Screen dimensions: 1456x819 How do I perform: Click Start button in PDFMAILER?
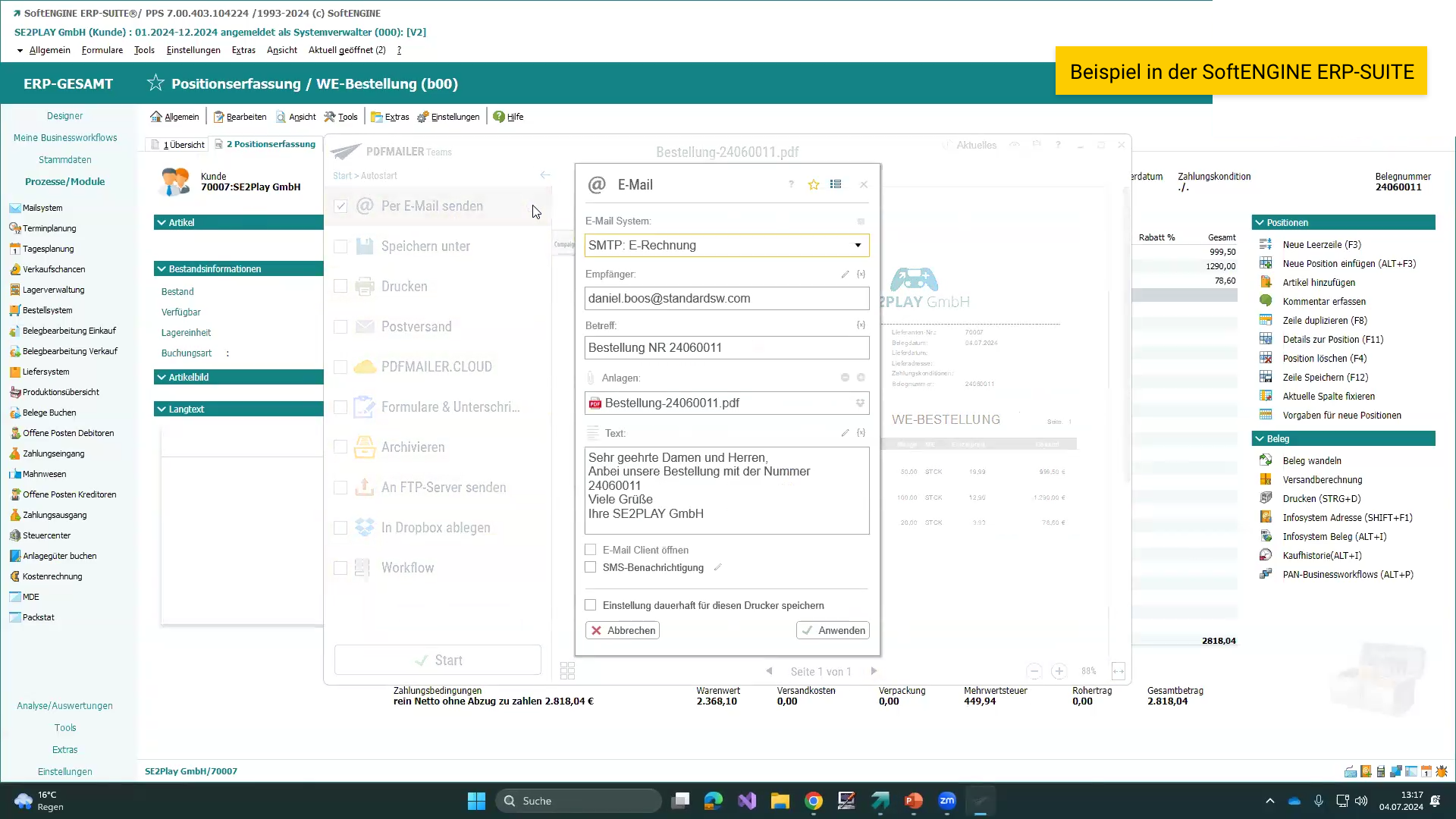(438, 660)
